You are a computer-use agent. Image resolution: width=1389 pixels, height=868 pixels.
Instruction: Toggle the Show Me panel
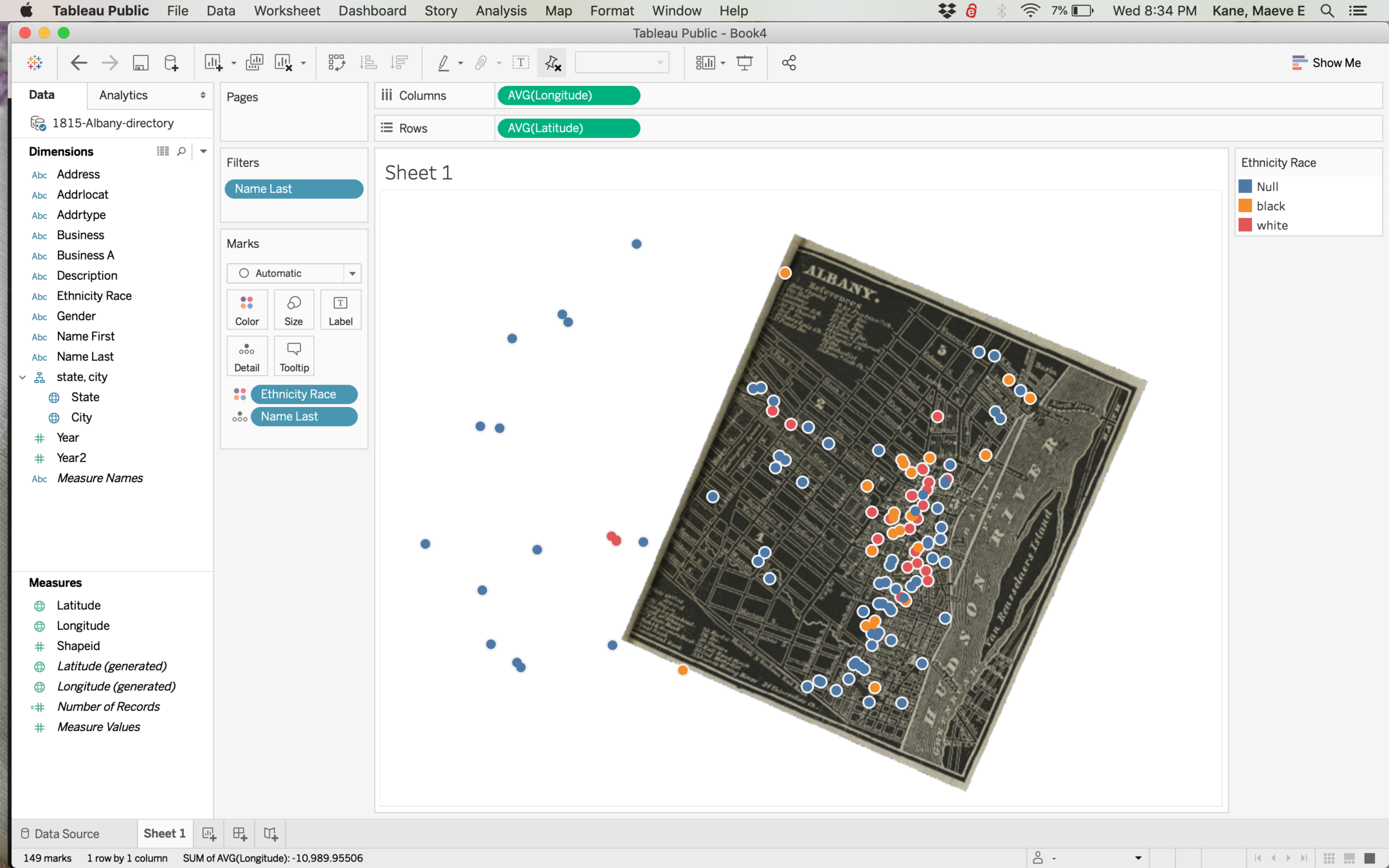point(1326,62)
